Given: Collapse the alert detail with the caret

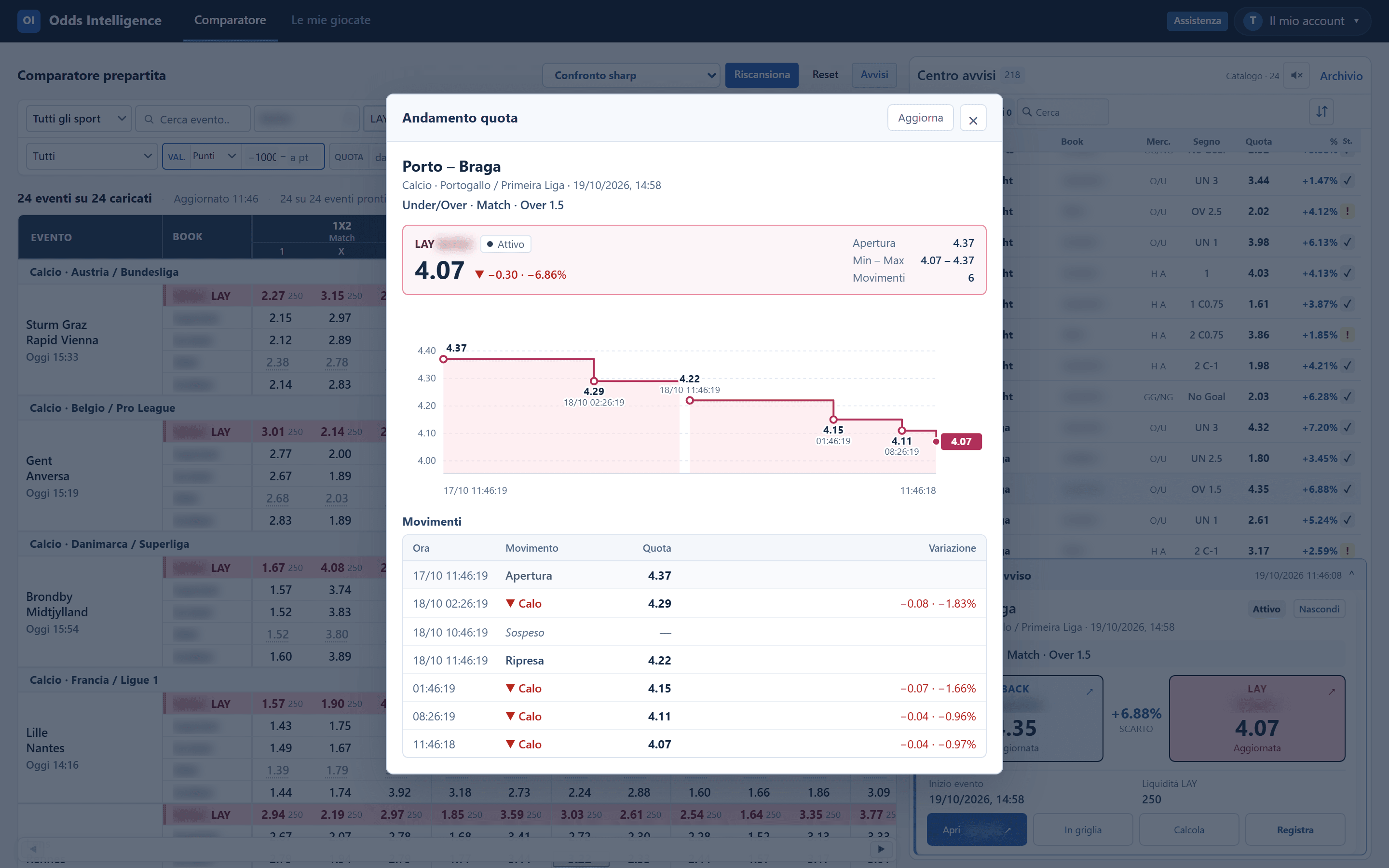Looking at the screenshot, I should (x=1352, y=574).
